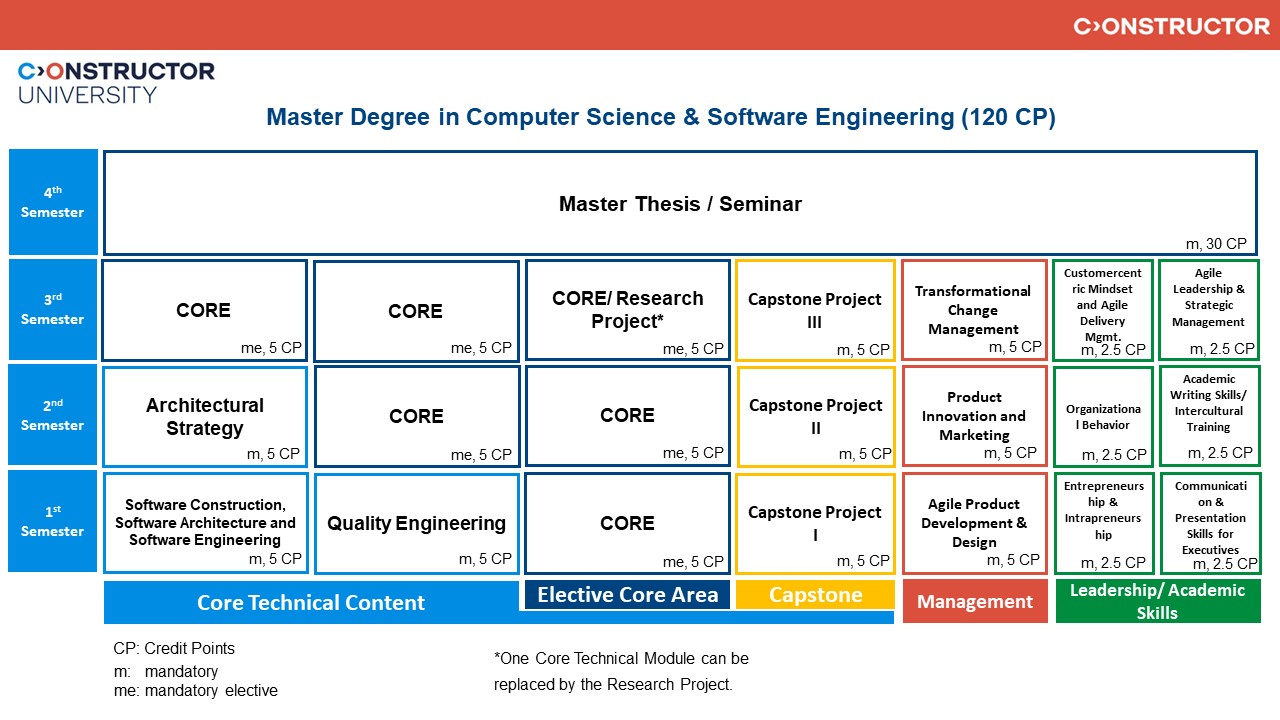Click the Elective Core Area legend bar

point(627,595)
